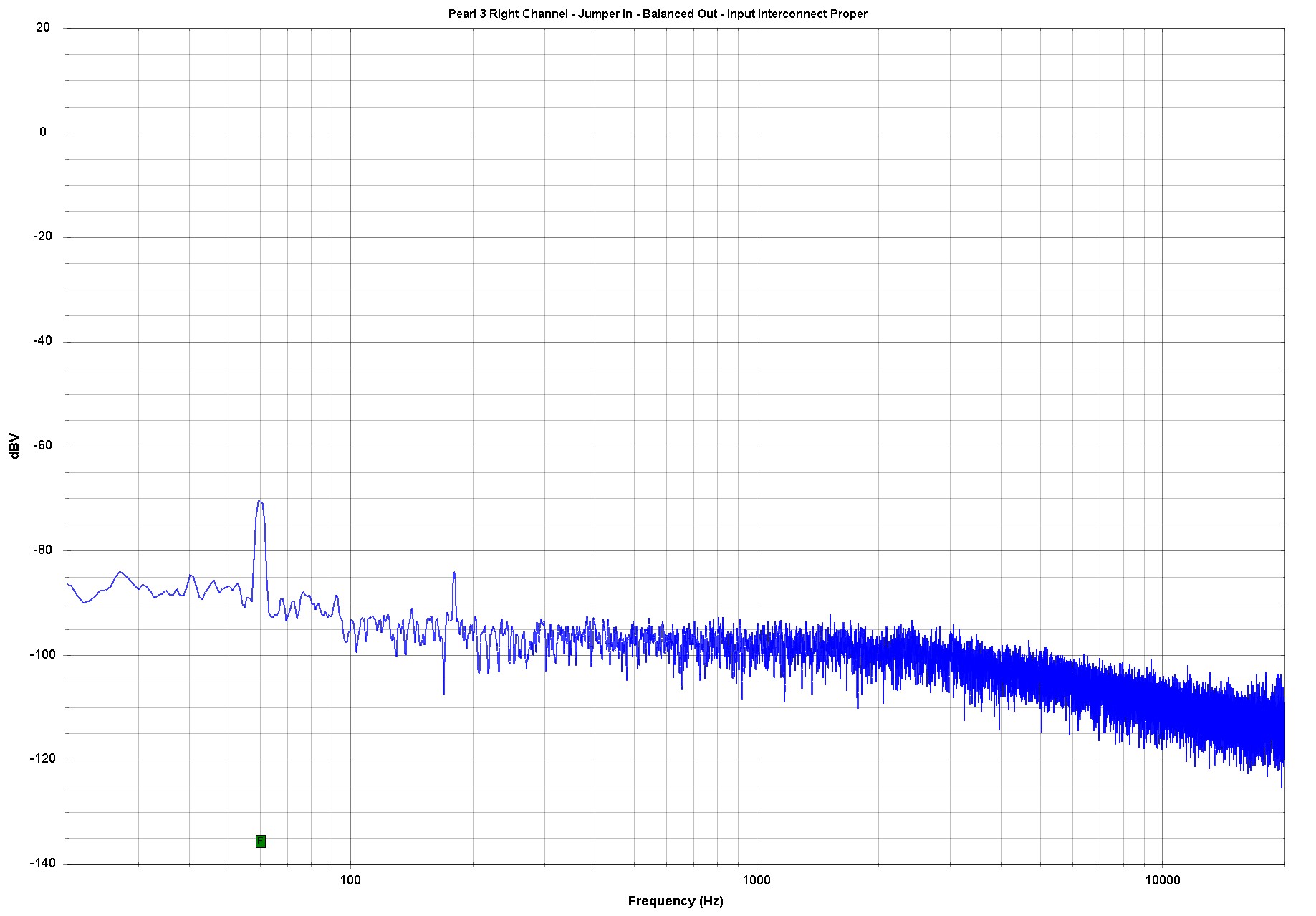Screen dimensions: 1316x916
Task: Click the "20" y-axis tick label
Action: point(43,27)
